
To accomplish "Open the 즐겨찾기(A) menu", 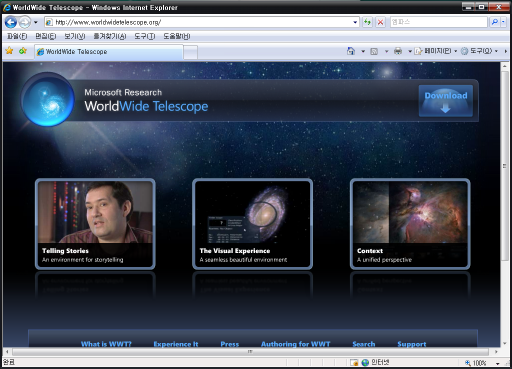I will [110, 36].
